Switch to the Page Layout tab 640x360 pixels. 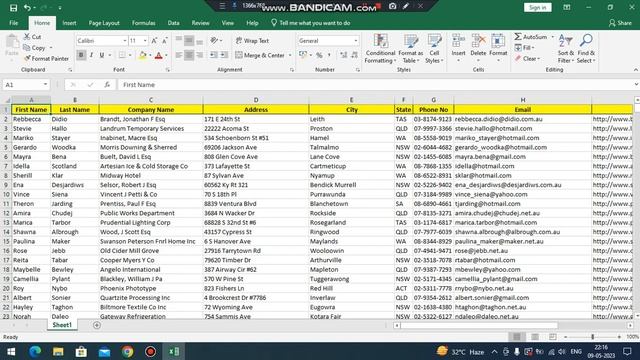click(x=104, y=23)
